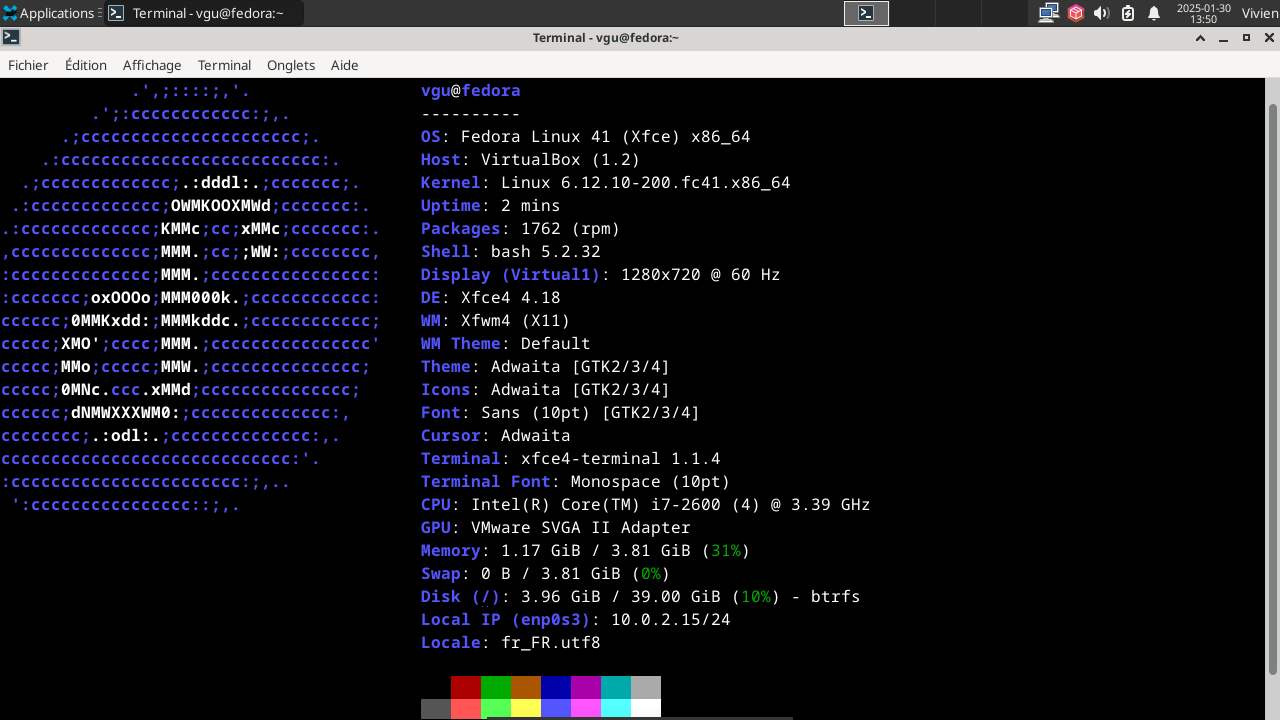Click the date and time clock

point(1204,13)
